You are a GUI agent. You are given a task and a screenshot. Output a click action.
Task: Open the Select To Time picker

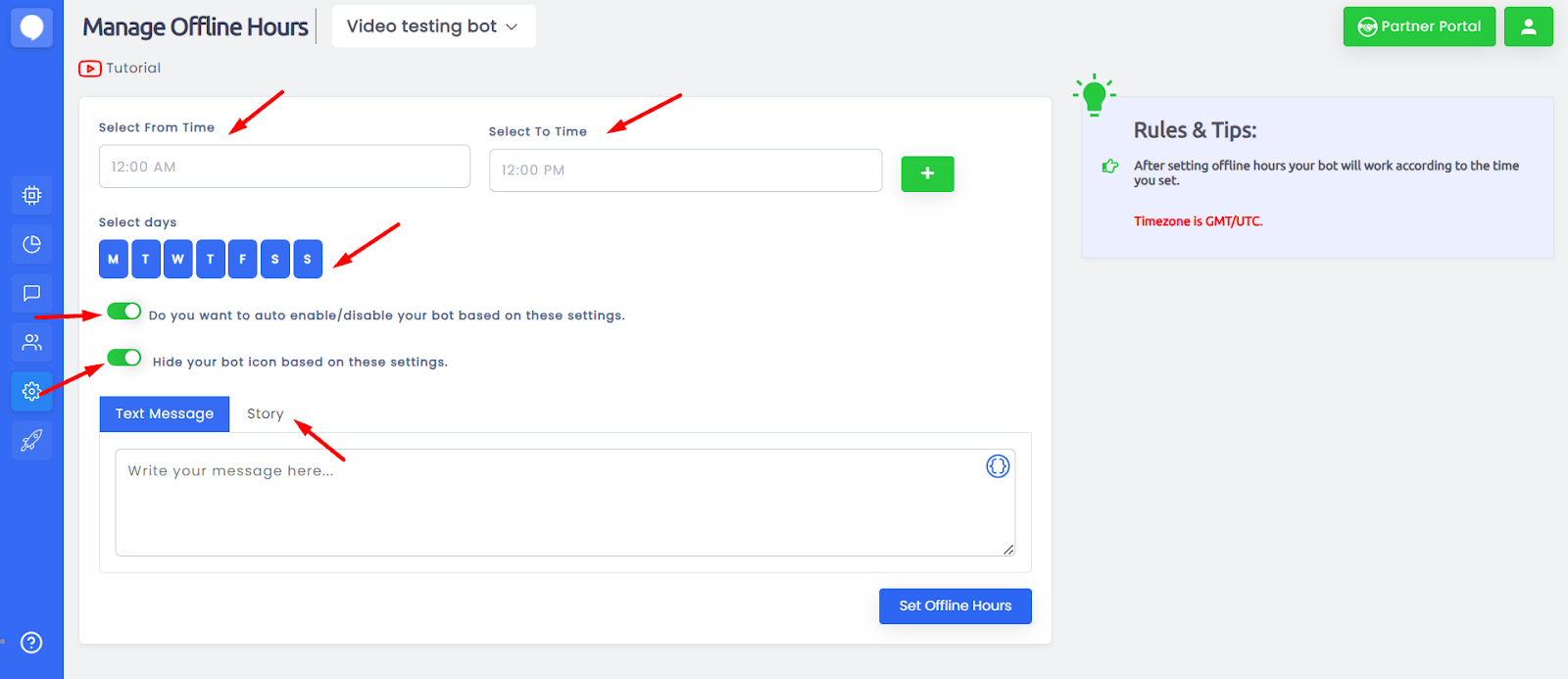(x=685, y=170)
